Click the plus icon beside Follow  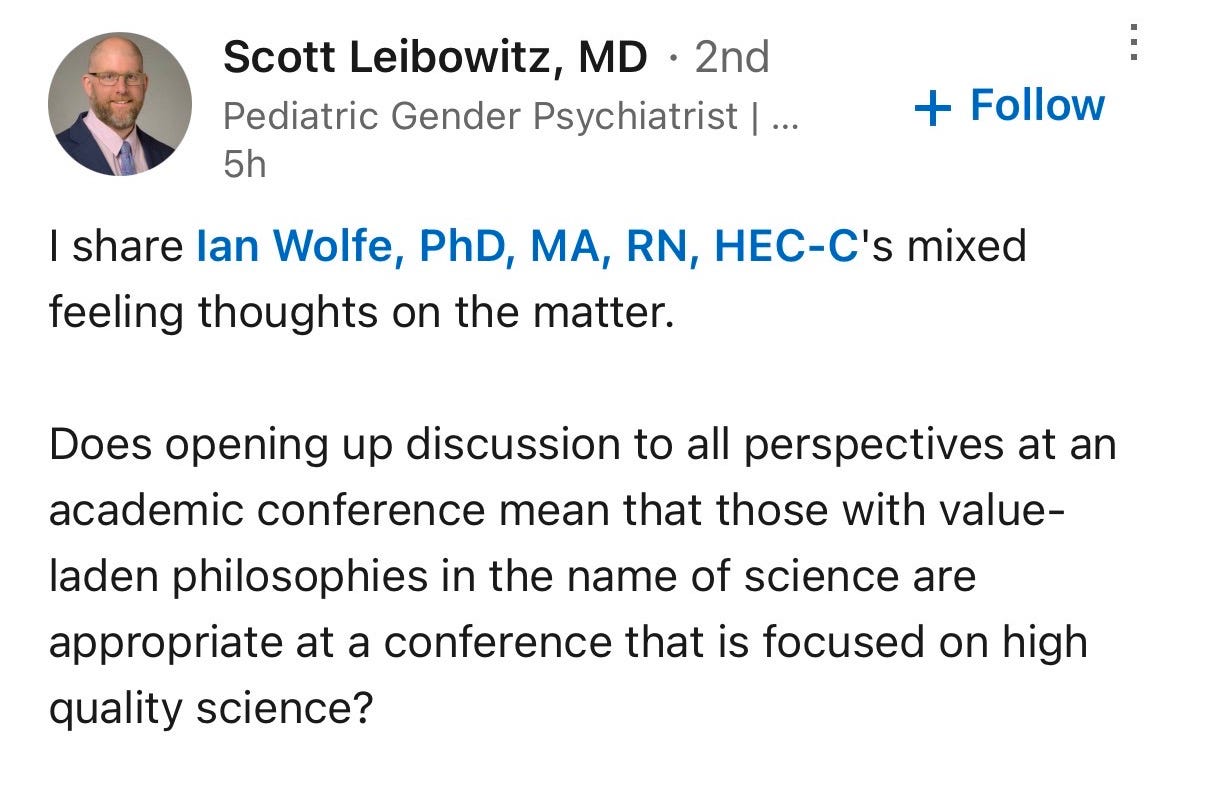click(x=931, y=108)
